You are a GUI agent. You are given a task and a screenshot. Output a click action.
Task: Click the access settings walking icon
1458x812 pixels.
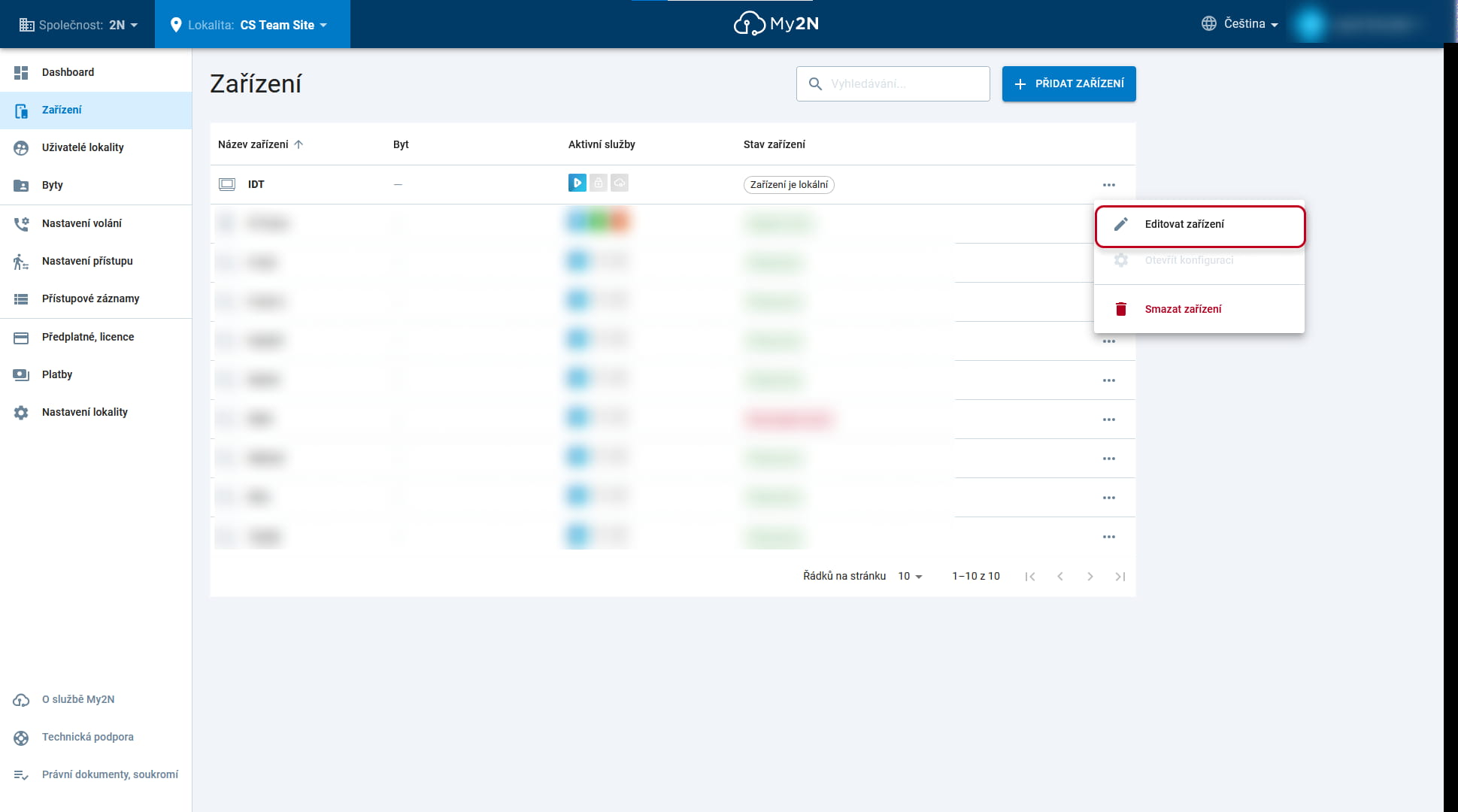click(21, 262)
